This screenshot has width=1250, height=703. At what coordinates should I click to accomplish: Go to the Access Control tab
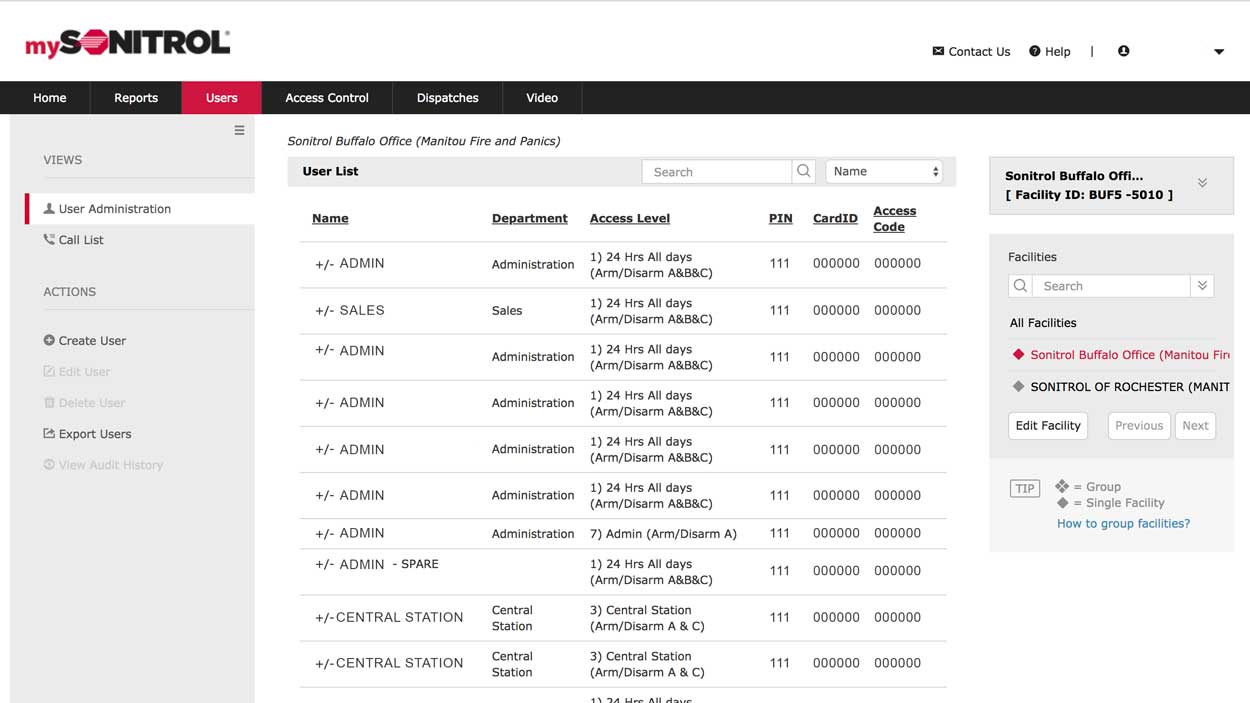327,97
